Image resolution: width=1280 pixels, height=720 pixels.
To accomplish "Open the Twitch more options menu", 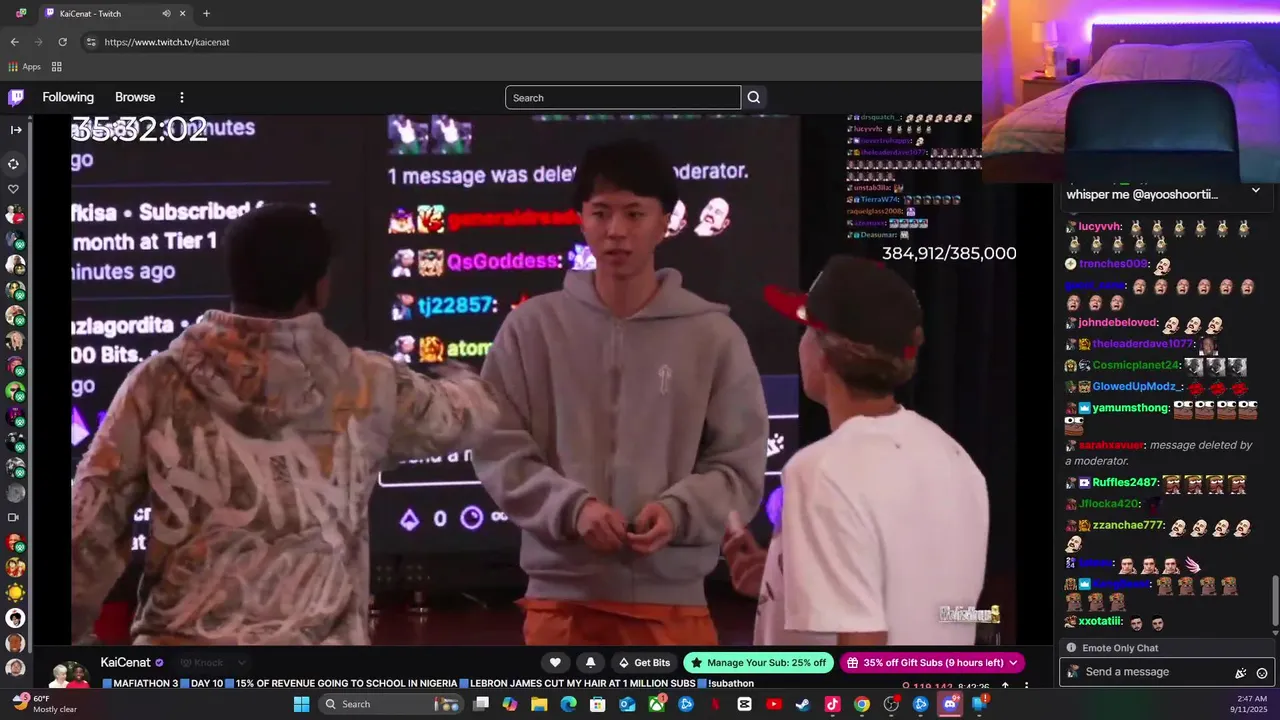I will tap(182, 97).
